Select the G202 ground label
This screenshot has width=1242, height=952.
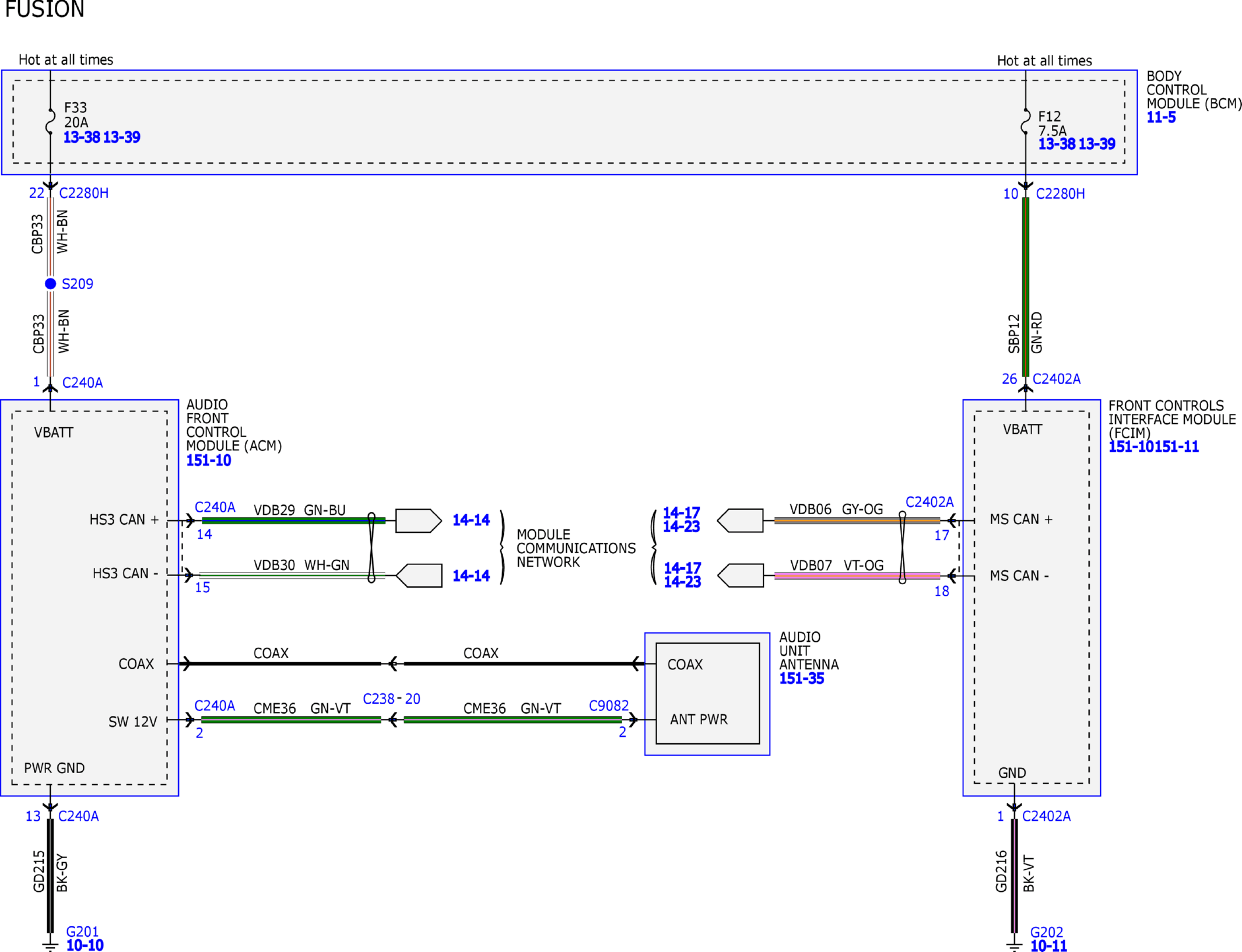click(1047, 932)
